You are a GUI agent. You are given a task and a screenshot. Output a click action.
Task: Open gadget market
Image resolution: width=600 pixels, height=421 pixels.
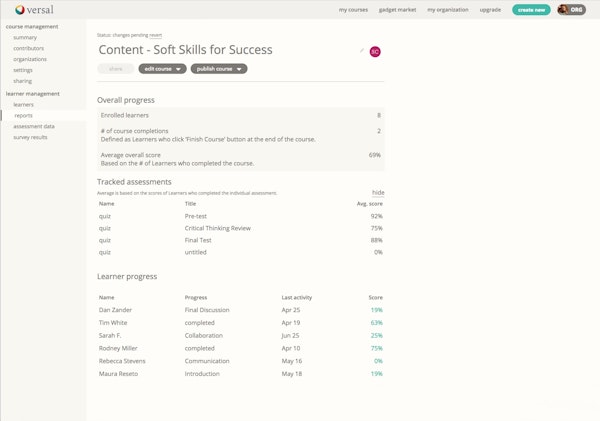397,9
